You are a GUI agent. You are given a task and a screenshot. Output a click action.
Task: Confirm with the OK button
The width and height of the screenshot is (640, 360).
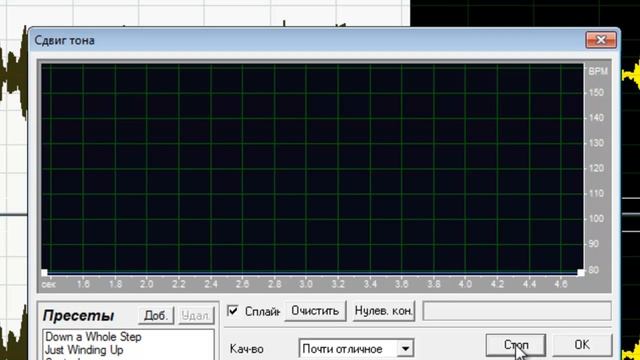click(582, 345)
